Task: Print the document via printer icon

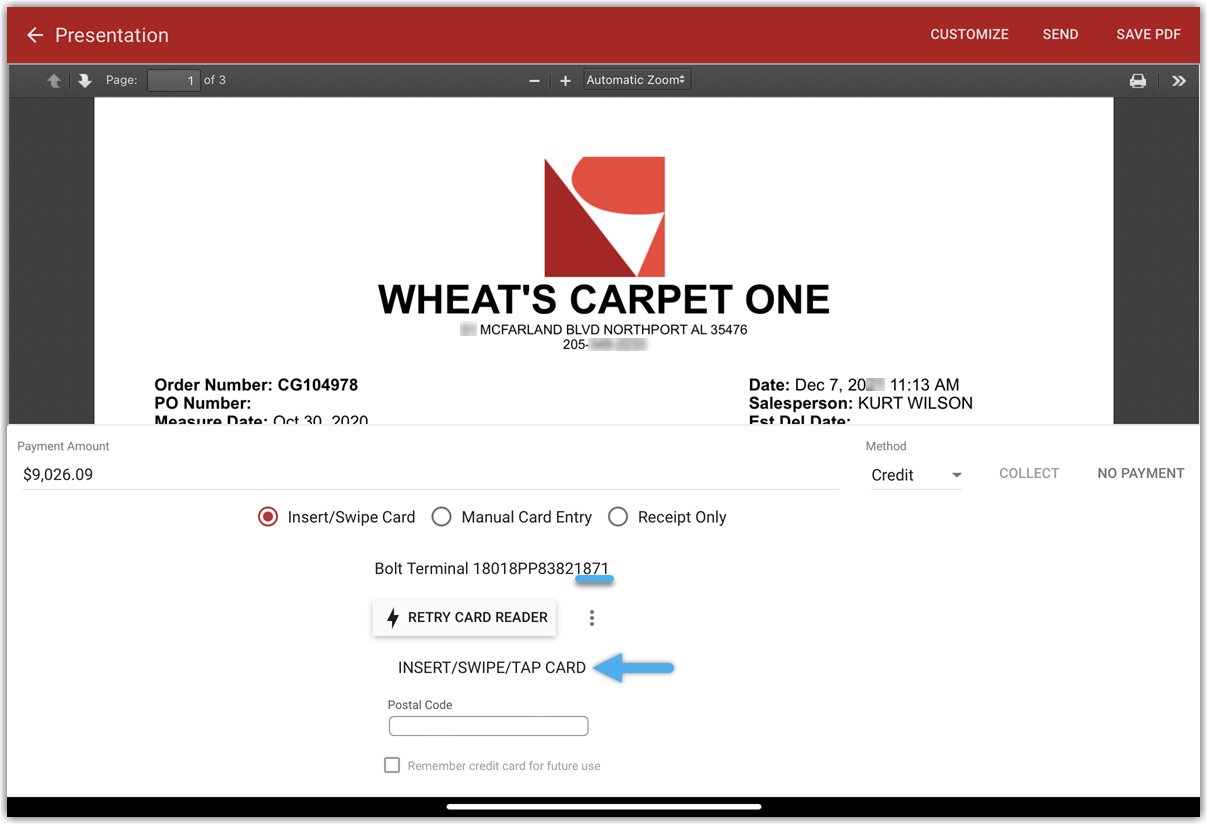Action: tap(1138, 81)
